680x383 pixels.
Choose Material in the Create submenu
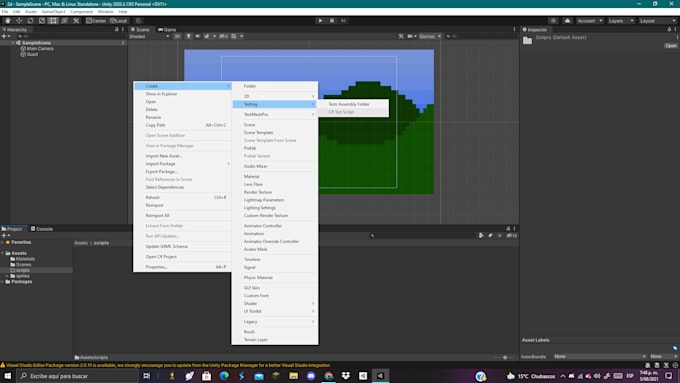(275, 177)
